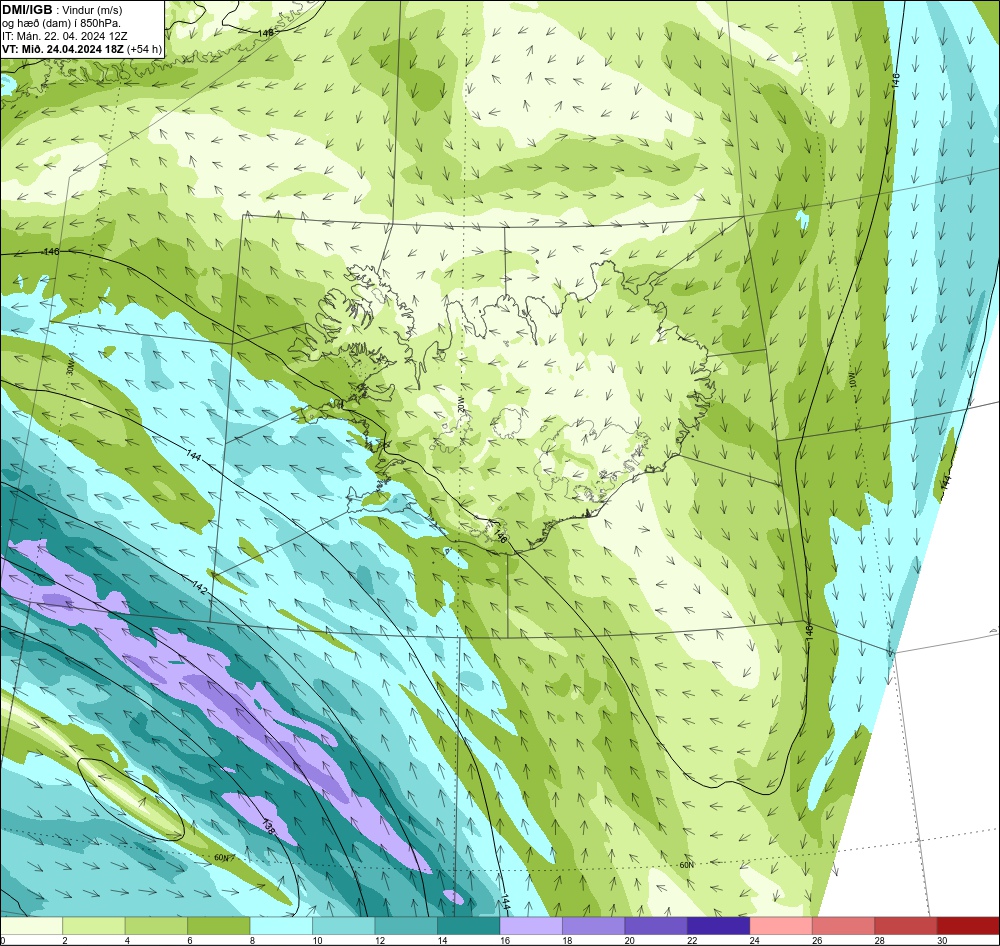Click the '148' contour label near top left

[x=266, y=33]
